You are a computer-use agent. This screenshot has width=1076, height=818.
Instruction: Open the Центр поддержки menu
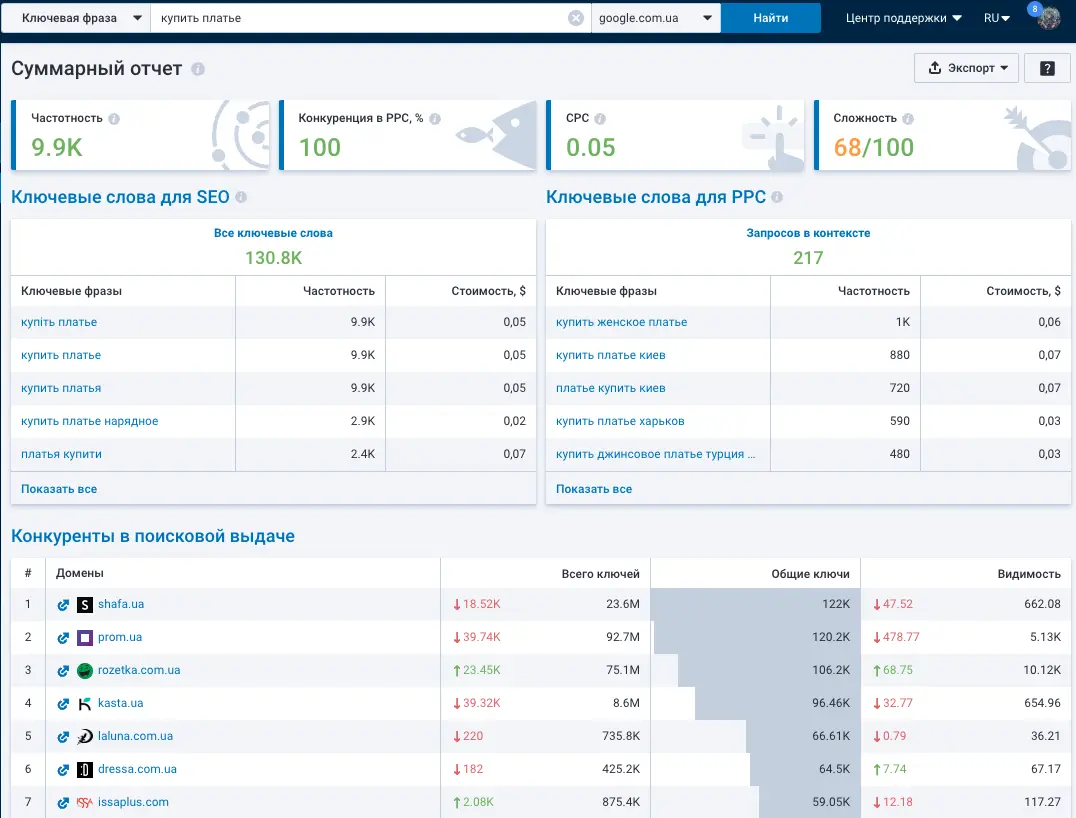point(903,18)
